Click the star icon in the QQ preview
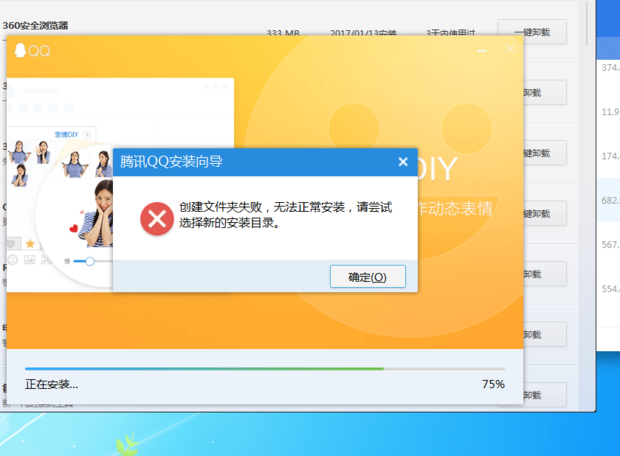Image resolution: width=620 pixels, height=456 pixels. [x=30, y=244]
